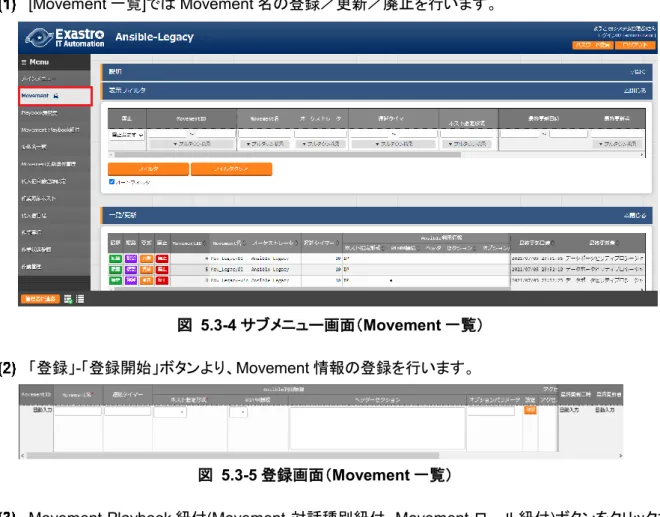Screen dimensions: 660x517
Task: Sort list by orchestrator column arrows
Action: [x=296, y=243]
